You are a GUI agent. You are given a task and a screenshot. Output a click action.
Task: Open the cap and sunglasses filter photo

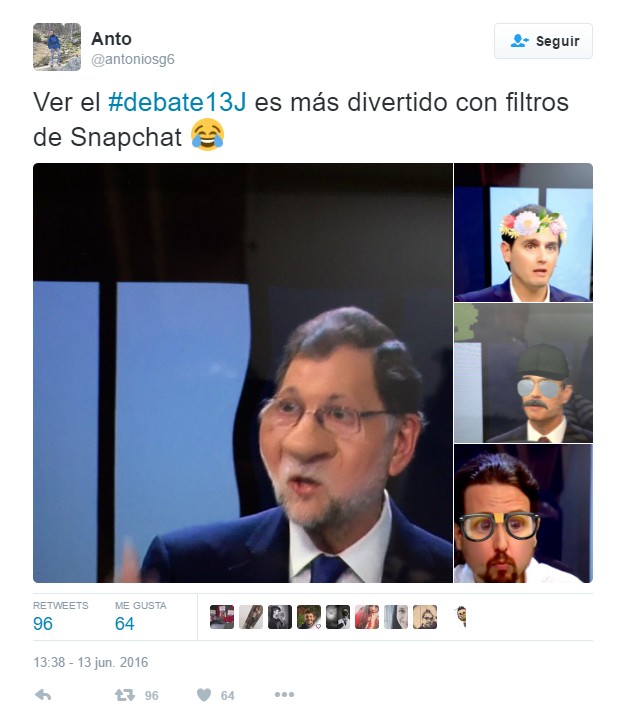[x=523, y=373]
